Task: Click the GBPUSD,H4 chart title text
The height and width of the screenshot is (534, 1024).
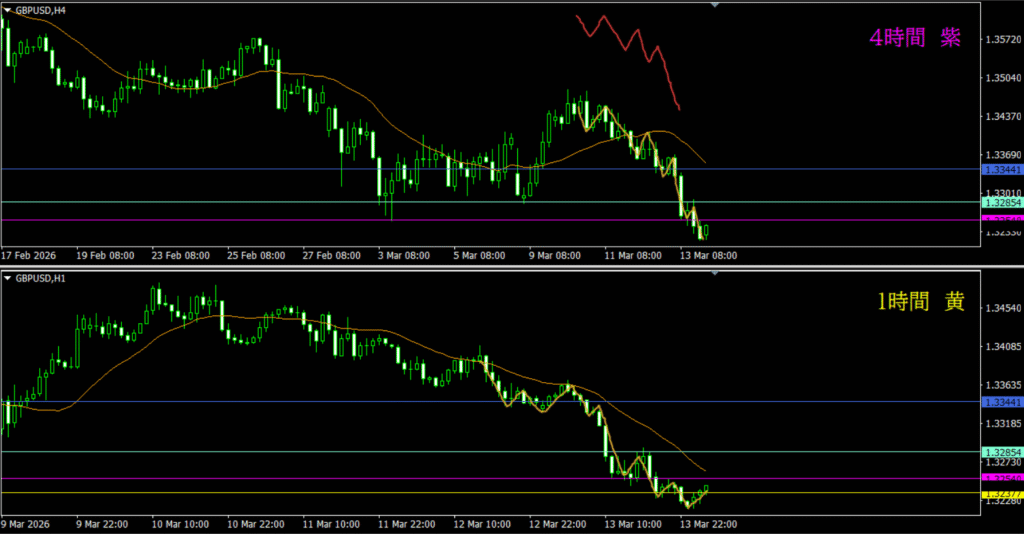Action: tap(41, 10)
